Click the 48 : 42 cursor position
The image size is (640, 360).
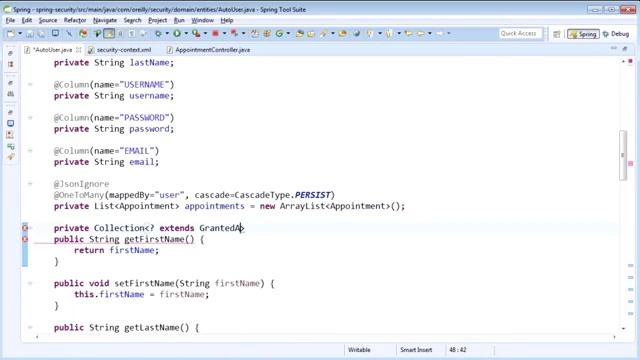(x=458, y=350)
